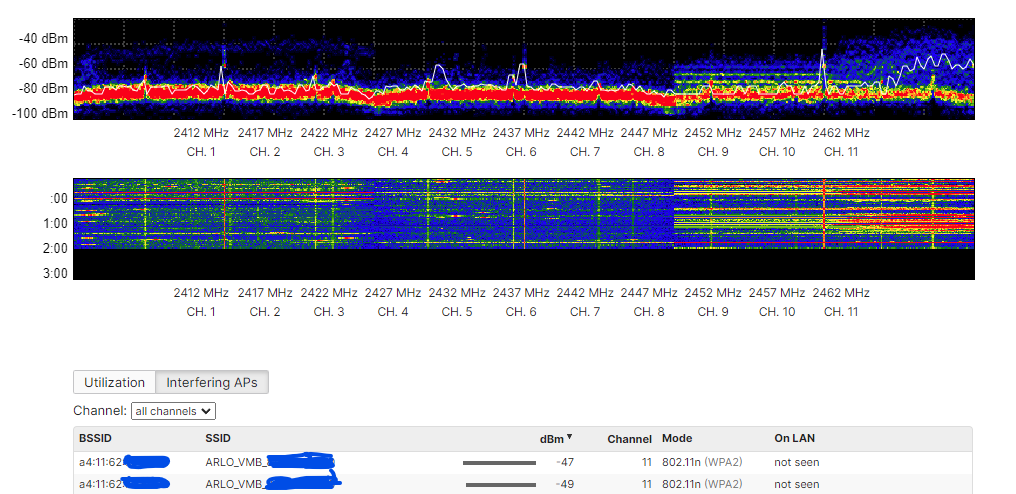Switch to the Utilization tab
1016x494 pixels.
(115, 382)
